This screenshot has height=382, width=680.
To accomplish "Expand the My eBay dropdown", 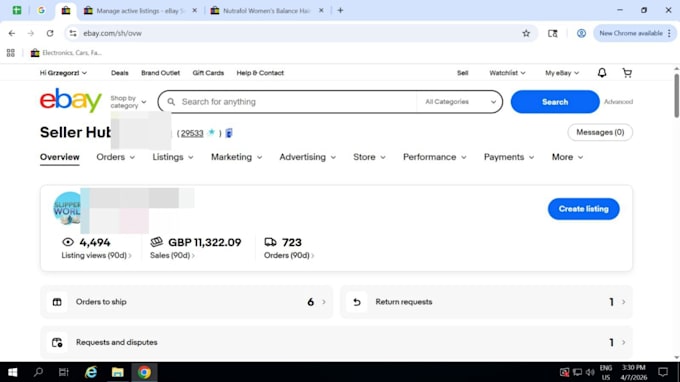I will 562,73.
